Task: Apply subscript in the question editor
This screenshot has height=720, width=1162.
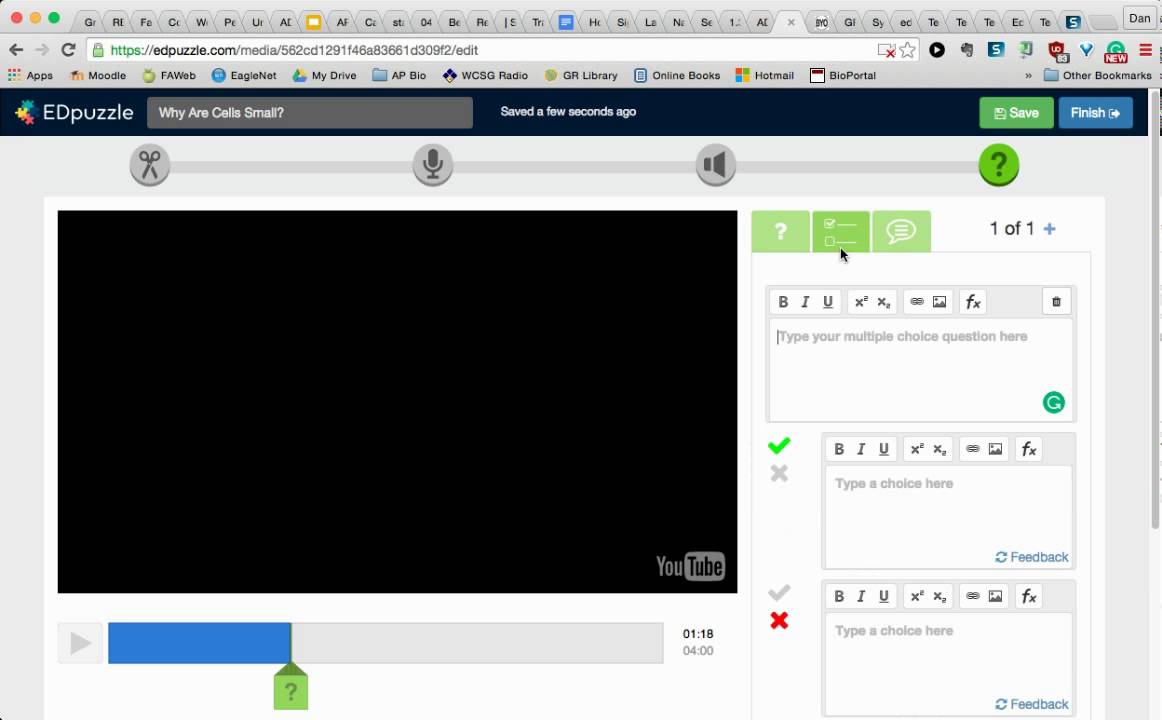Action: pos(883,301)
